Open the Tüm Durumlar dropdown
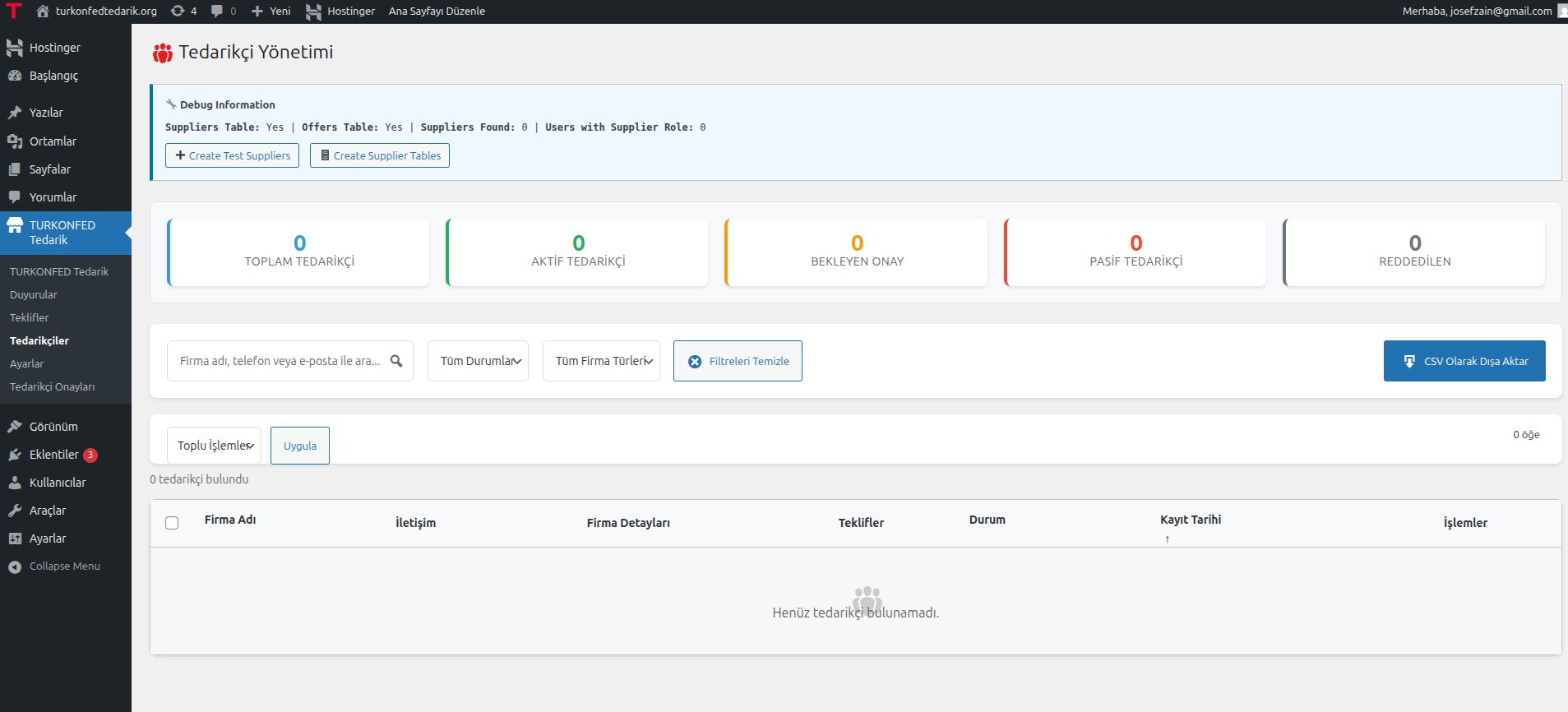Viewport: 1568px width, 712px height. [478, 361]
